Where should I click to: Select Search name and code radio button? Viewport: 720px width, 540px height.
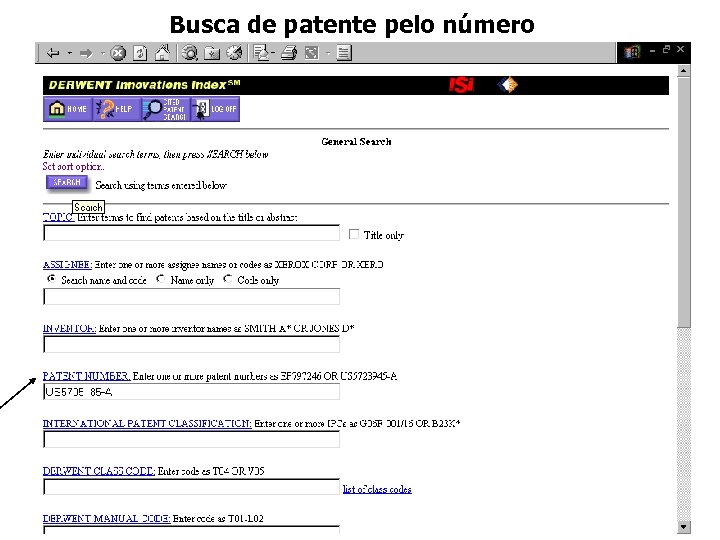pos(52,279)
